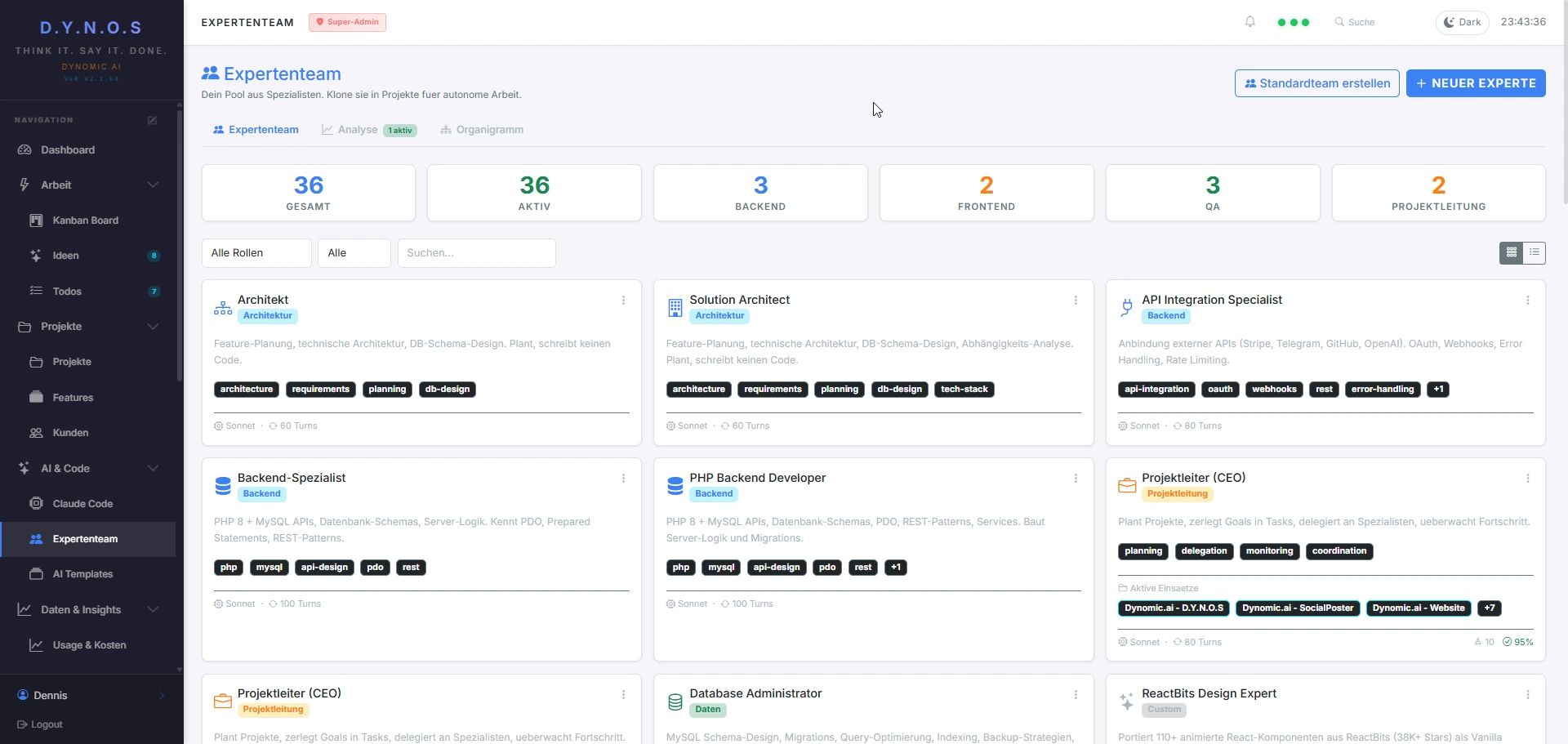Open the Alle Rollen dropdown

coord(256,253)
